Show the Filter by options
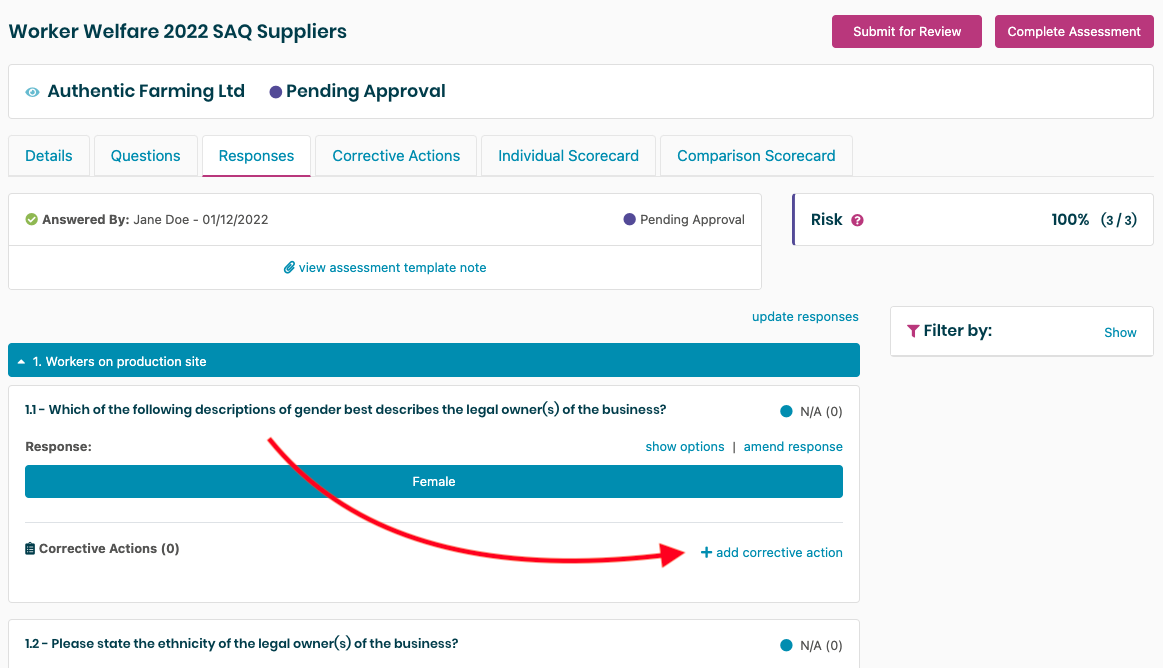Viewport: 1163px width, 668px height. (x=1120, y=333)
